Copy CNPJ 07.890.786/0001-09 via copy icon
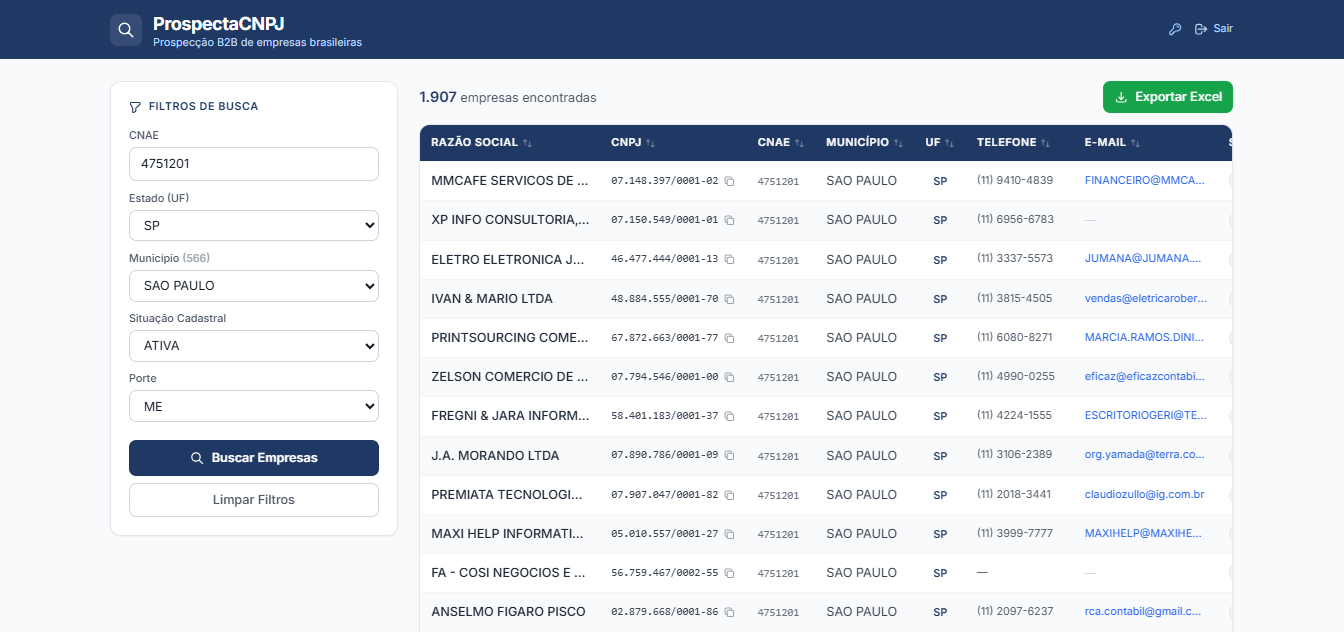The image size is (1344, 632). pos(729,456)
